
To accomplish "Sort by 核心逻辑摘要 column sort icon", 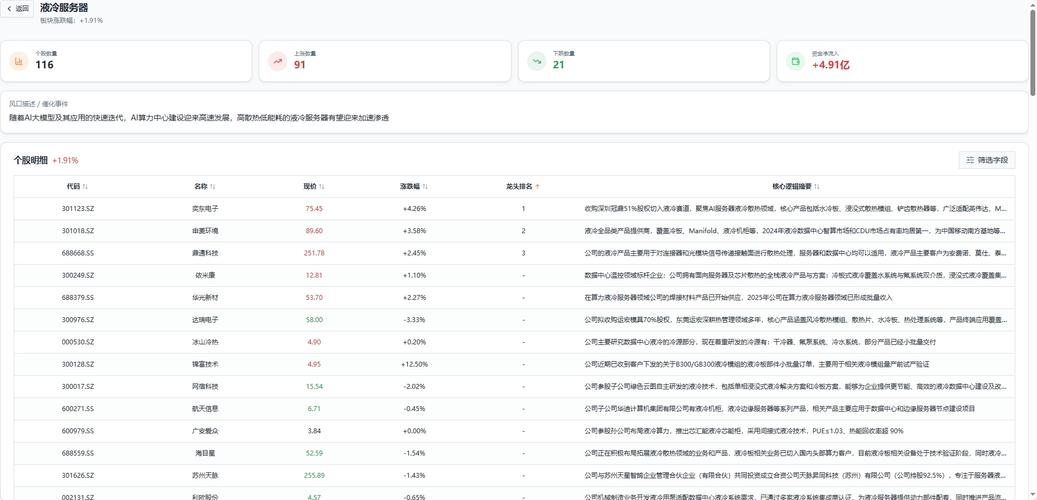I will click(x=817, y=187).
